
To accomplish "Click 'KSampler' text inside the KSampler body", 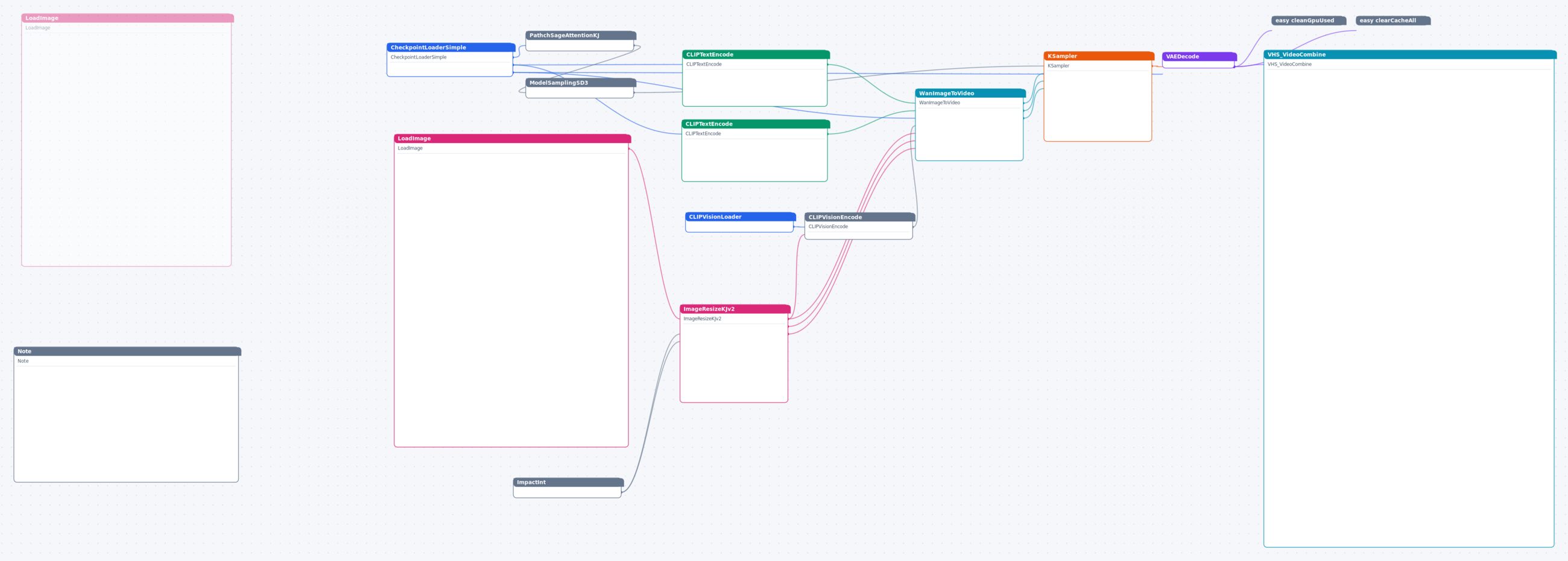I will 1058,66.
